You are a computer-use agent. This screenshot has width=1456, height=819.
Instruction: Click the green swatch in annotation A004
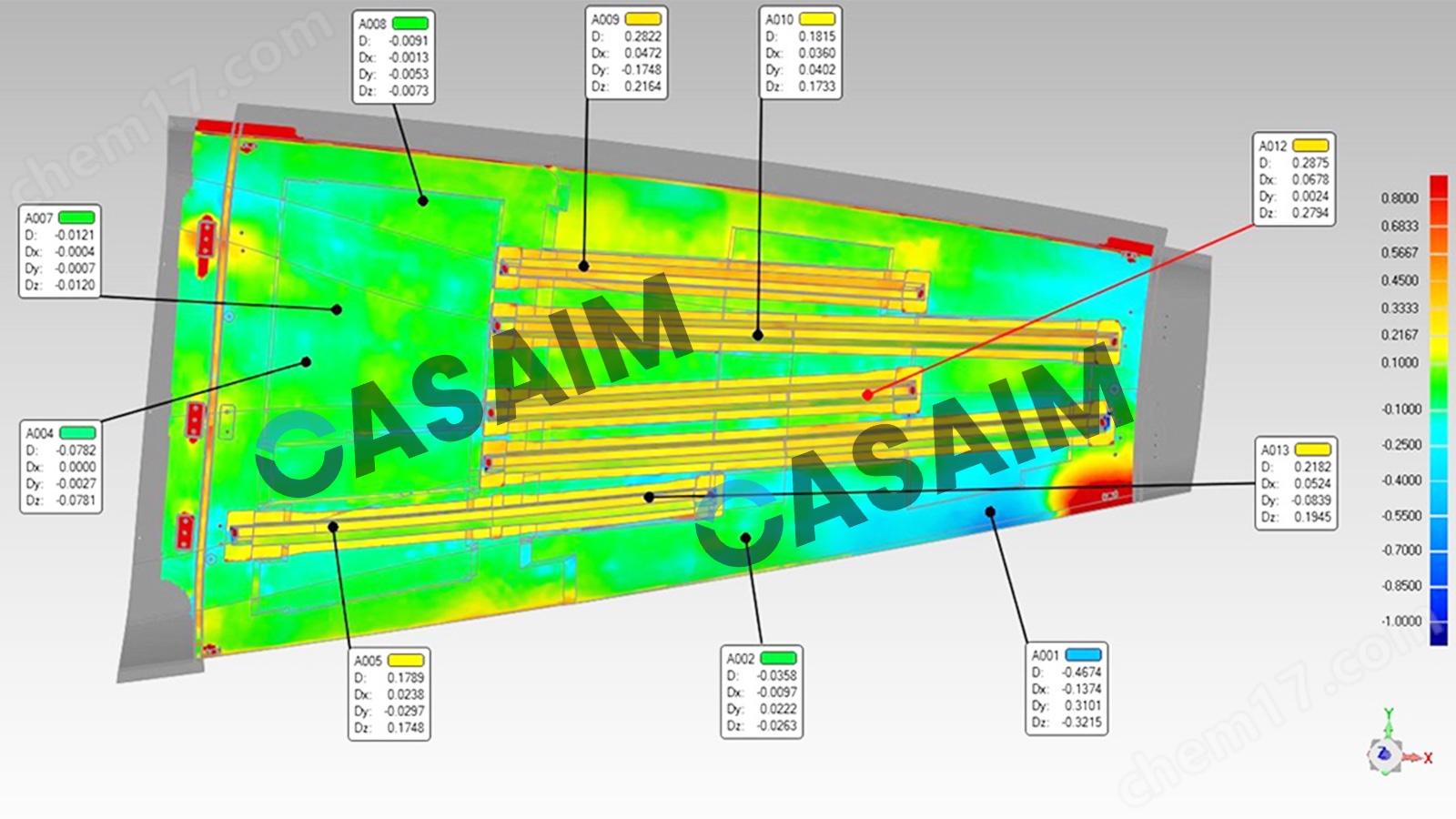[x=77, y=433]
